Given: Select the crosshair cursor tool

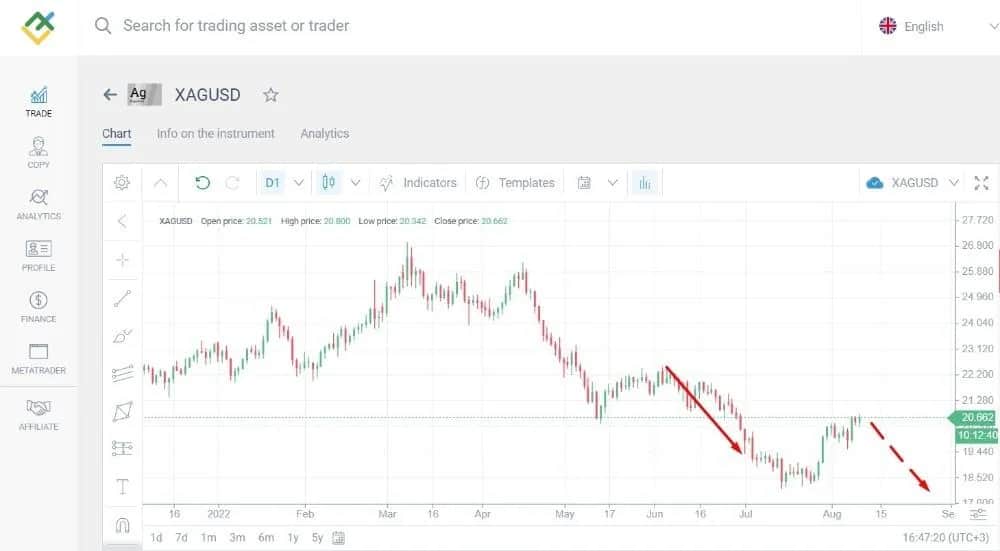Looking at the screenshot, I should [123, 260].
